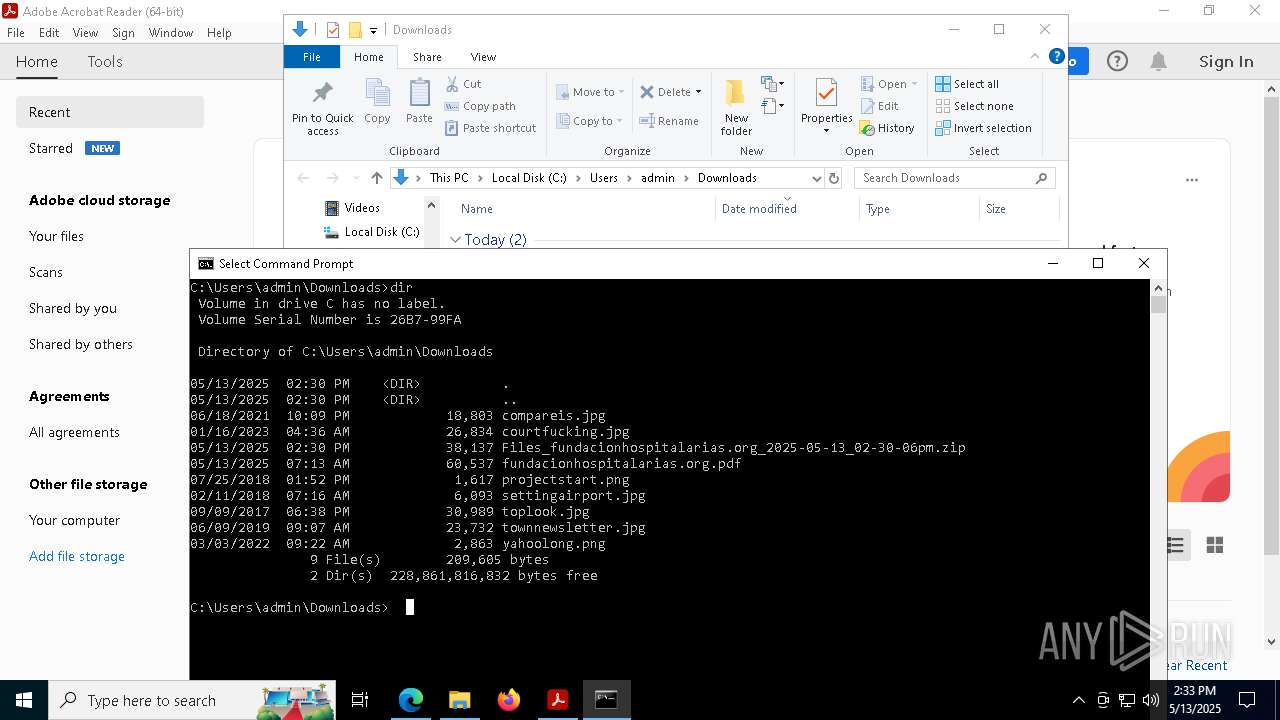Expand the Delete dropdown arrow
The height and width of the screenshot is (720, 1280).
(698, 92)
